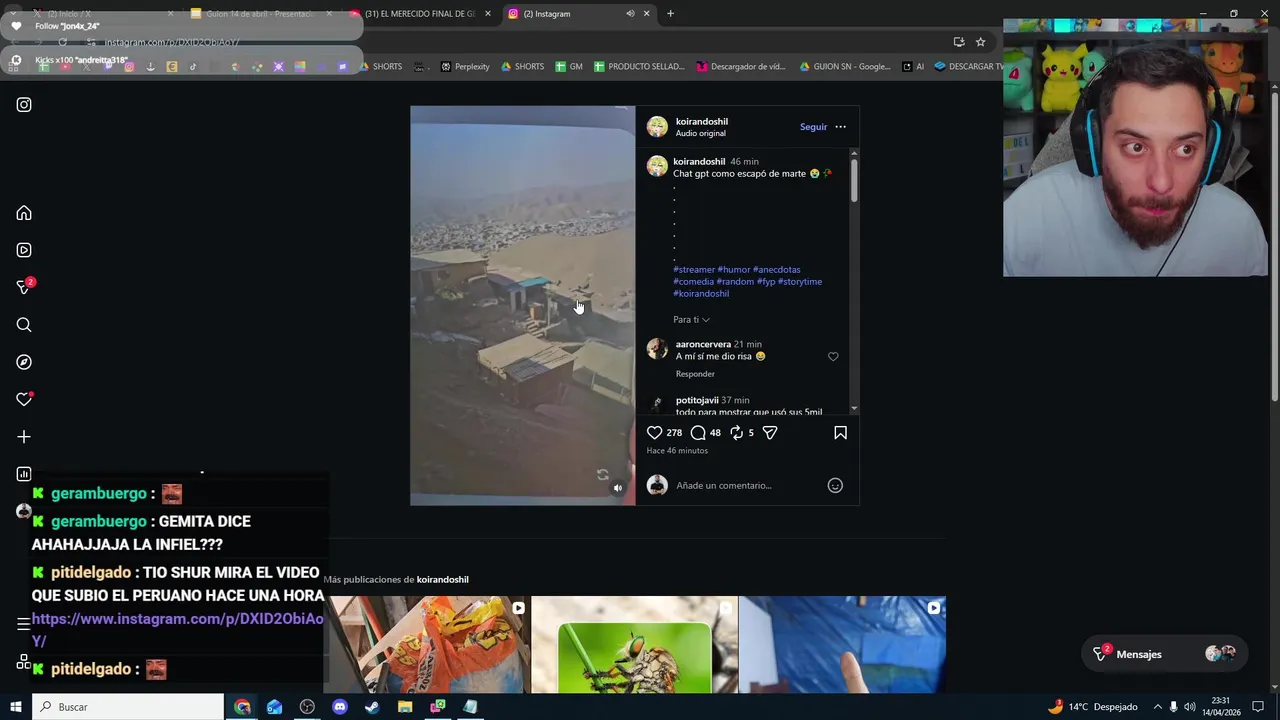Click potitojavii's username in comments
This screenshot has width=1280, height=720.
pyautogui.click(x=697, y=400)
